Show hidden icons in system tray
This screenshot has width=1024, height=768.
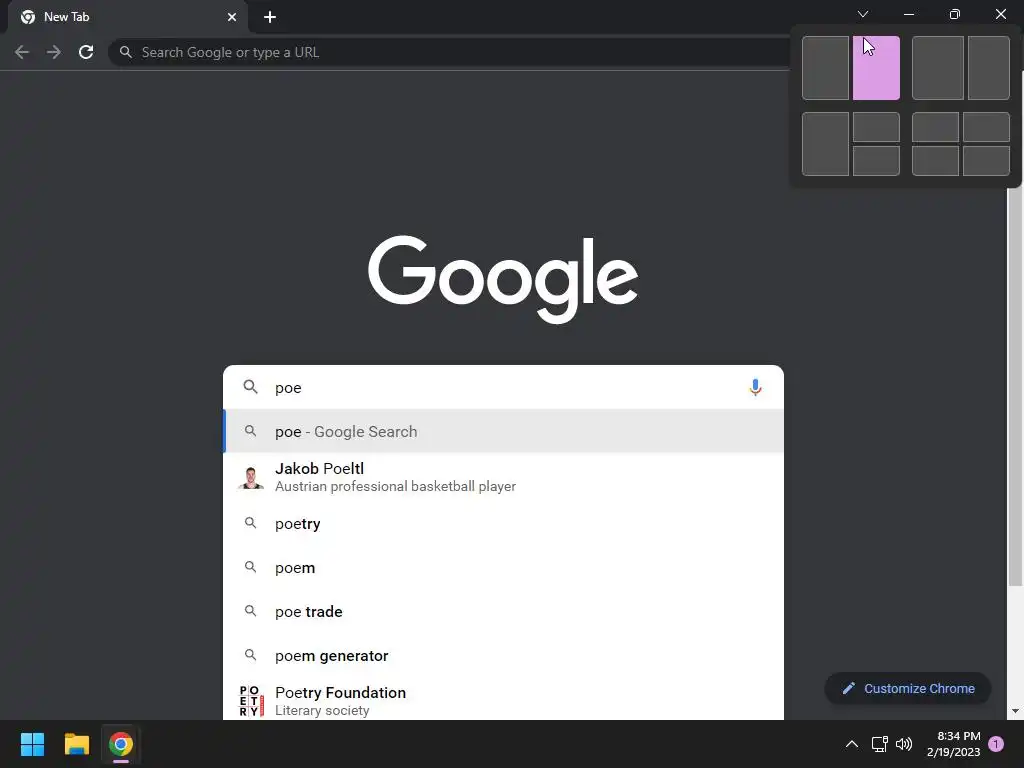pyautogui.click(x=852, y=744)
